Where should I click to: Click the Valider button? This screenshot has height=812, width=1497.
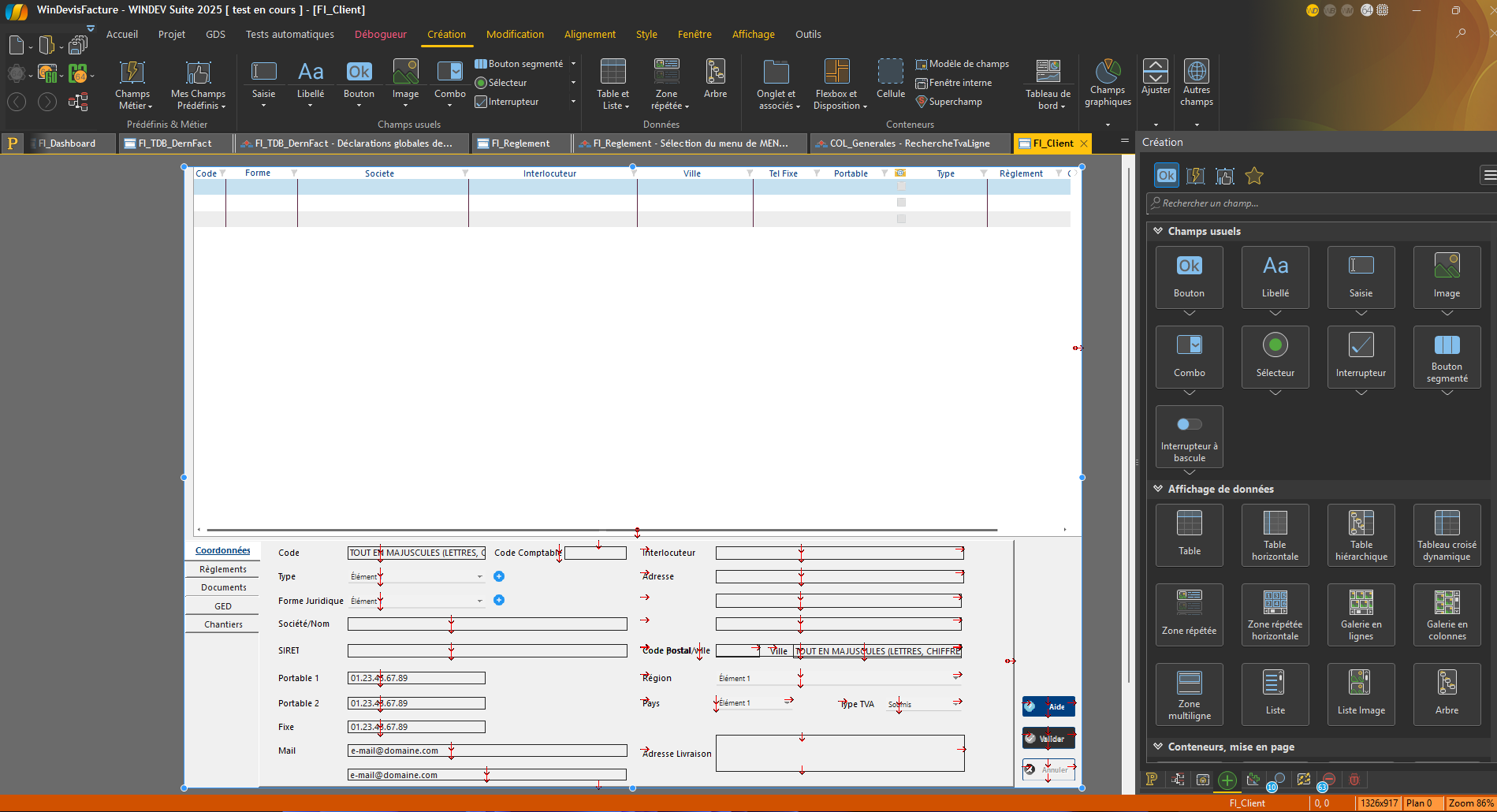point(1048,739)
